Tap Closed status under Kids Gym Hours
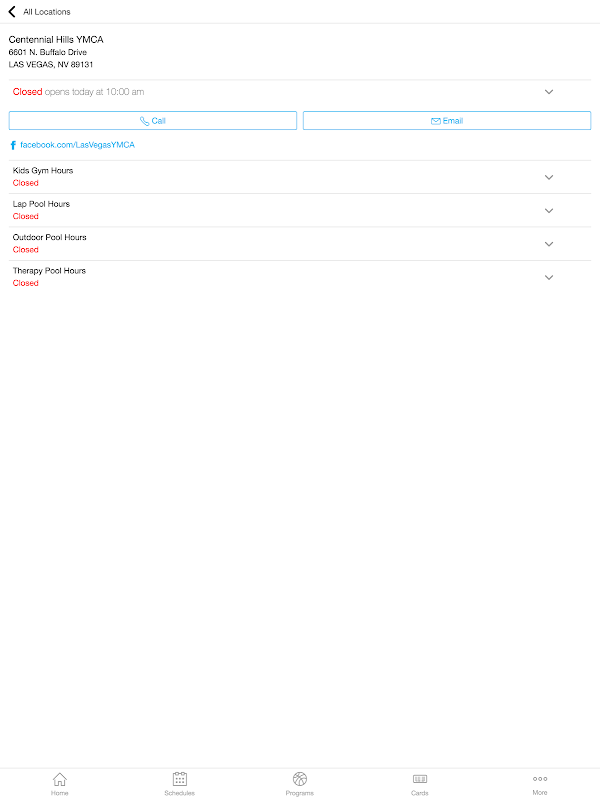 coord(26,183)
